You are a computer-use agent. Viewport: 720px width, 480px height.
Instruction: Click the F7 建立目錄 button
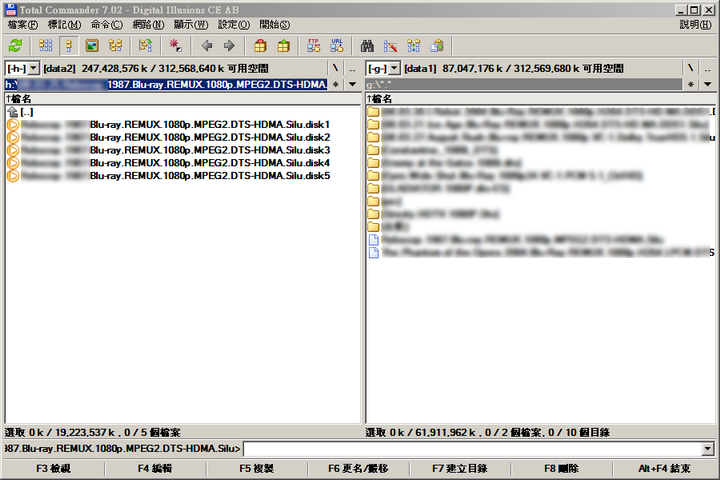tap(460, 469)
